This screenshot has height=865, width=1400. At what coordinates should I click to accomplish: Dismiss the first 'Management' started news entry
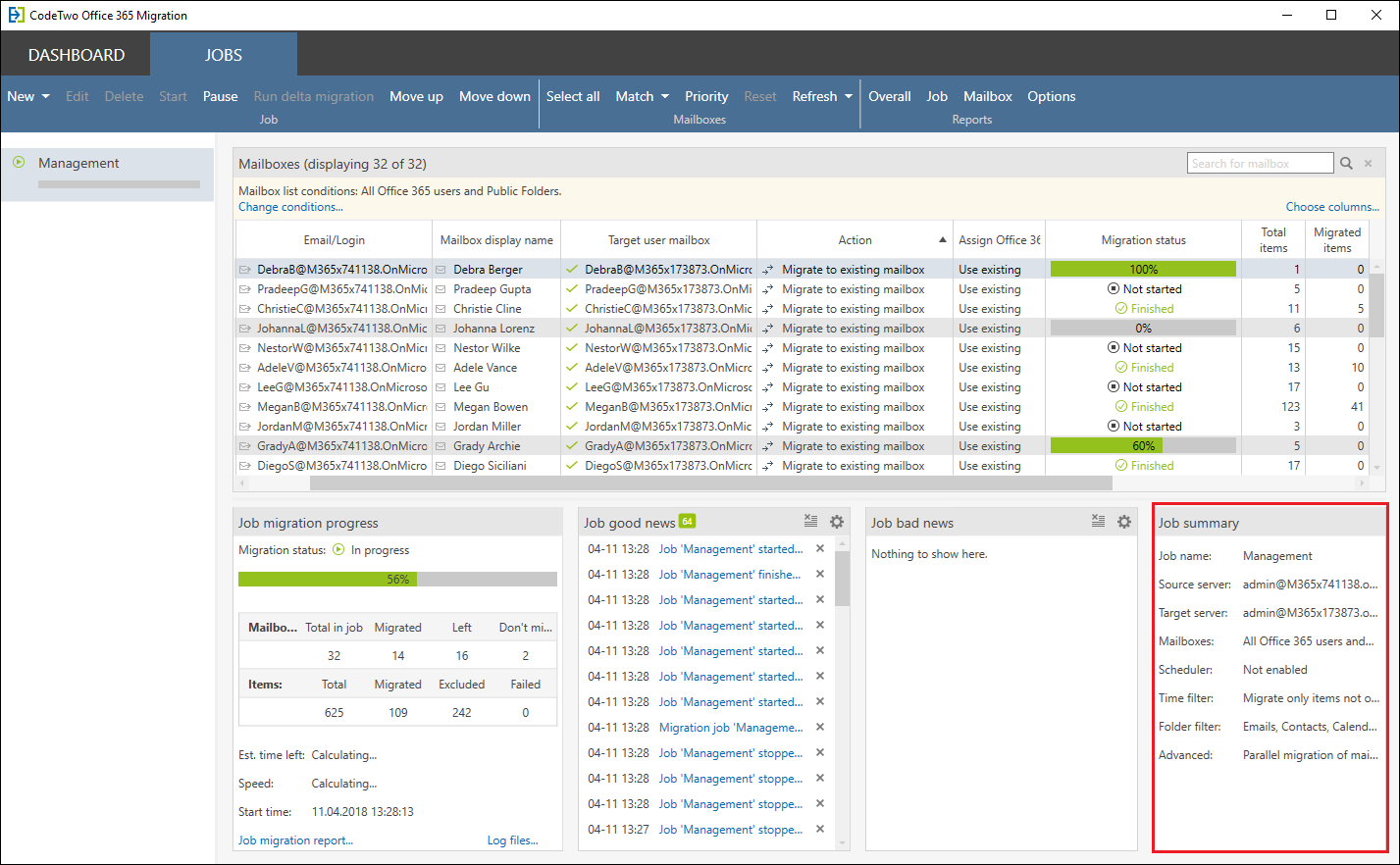click(820, 548)
